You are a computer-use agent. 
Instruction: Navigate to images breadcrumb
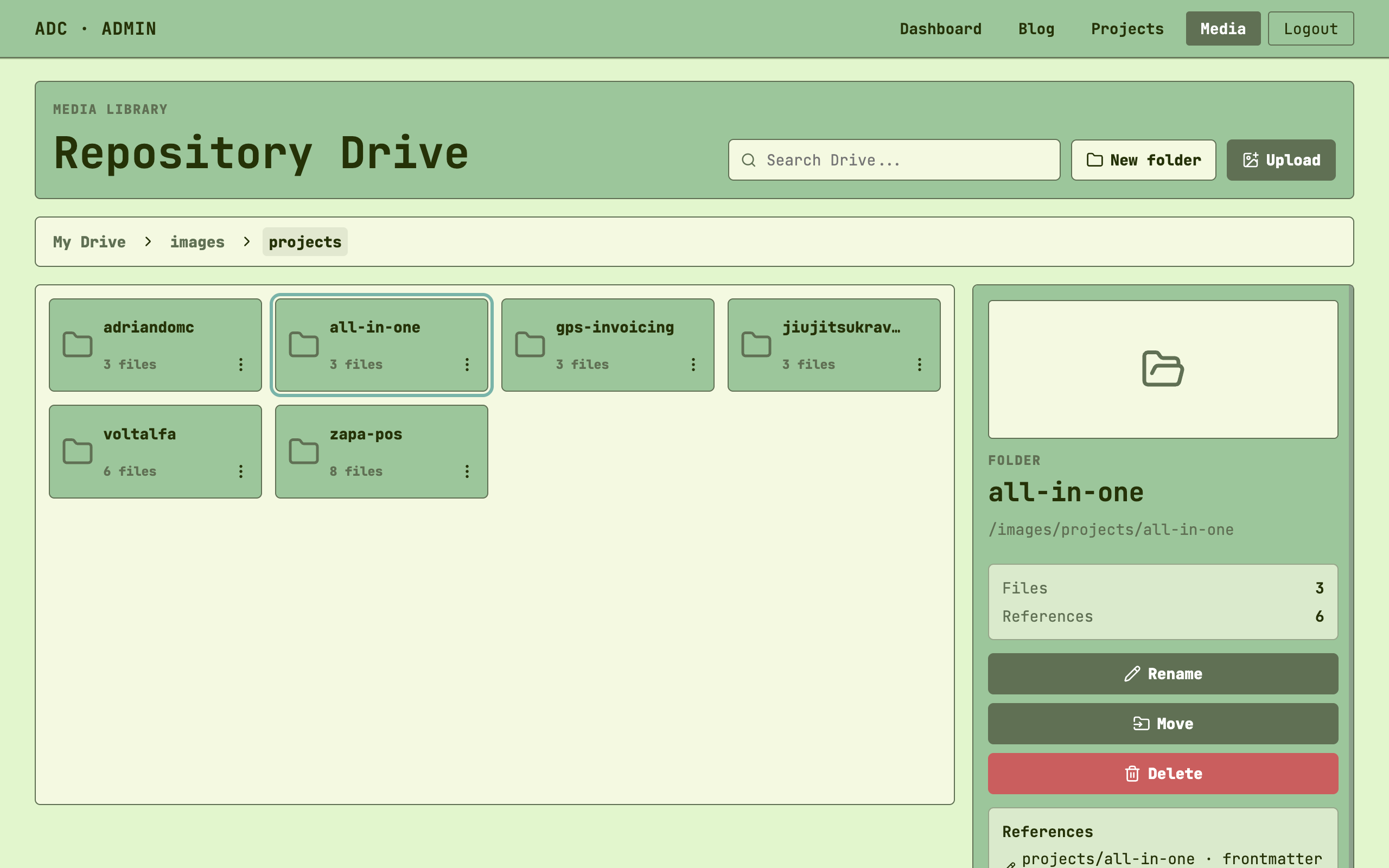[x=197, y=242]
